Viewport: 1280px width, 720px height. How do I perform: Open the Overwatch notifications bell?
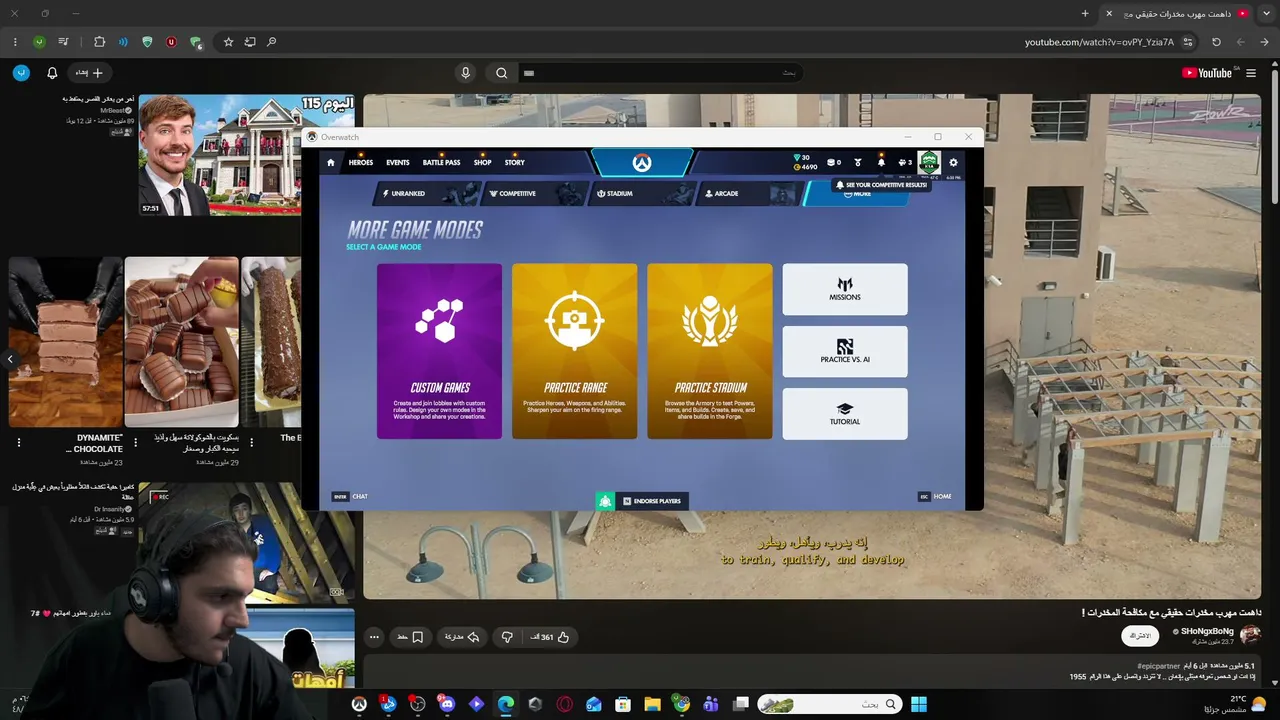[x=881, y=162]
